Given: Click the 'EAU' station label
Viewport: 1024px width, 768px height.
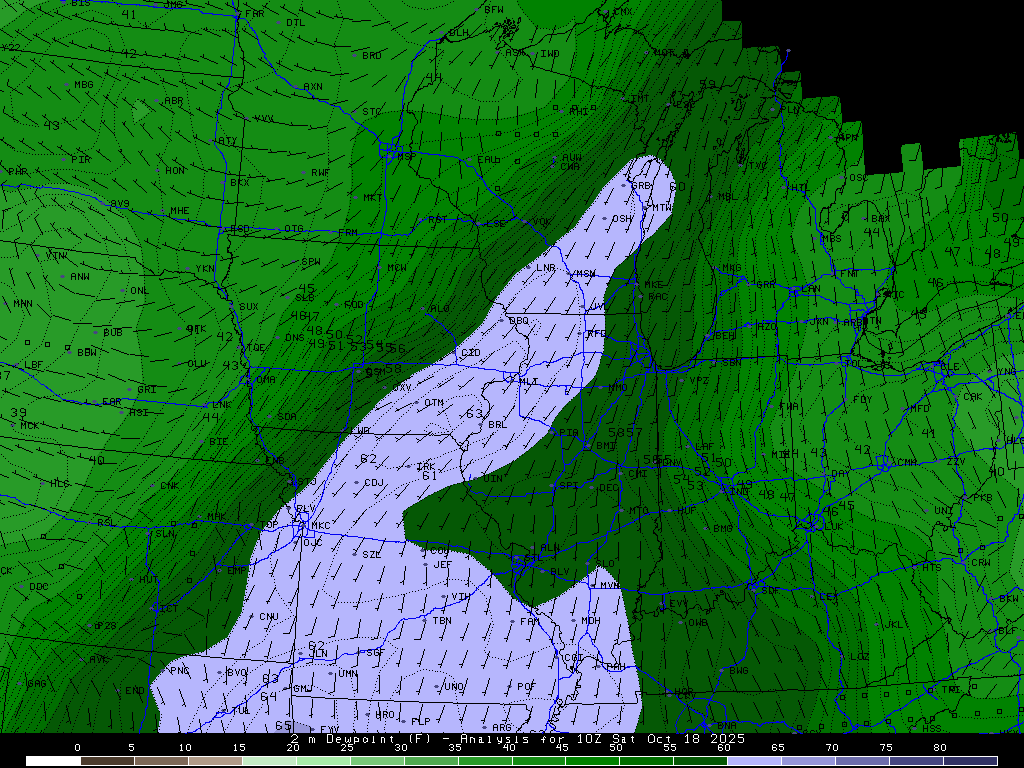Looking at the screenshot, I should coord(487,159).
